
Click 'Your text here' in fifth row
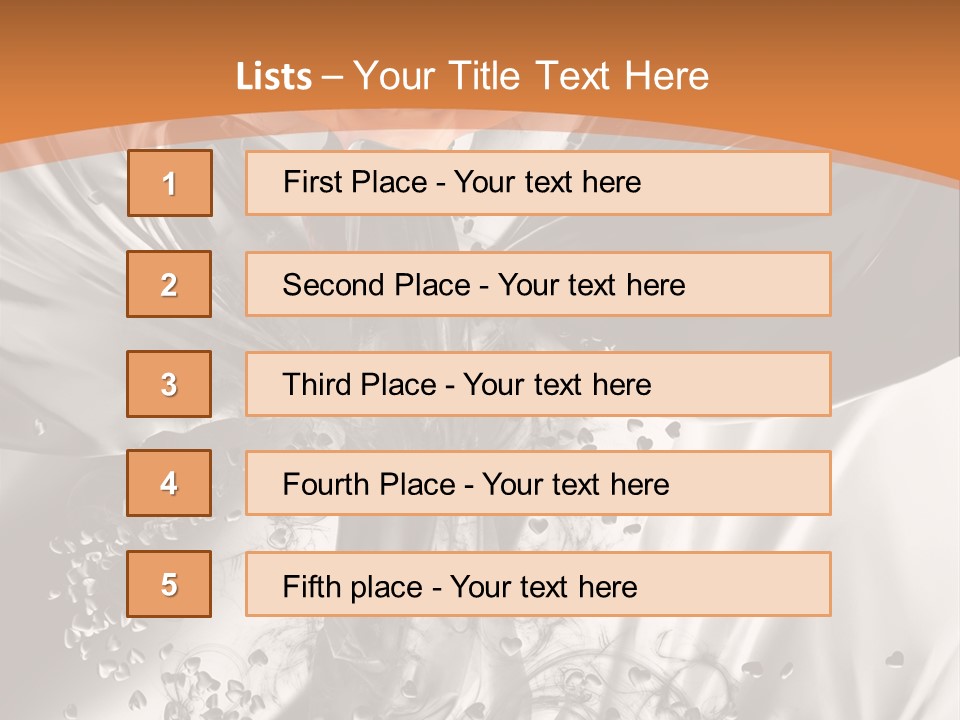coord(543,586)
